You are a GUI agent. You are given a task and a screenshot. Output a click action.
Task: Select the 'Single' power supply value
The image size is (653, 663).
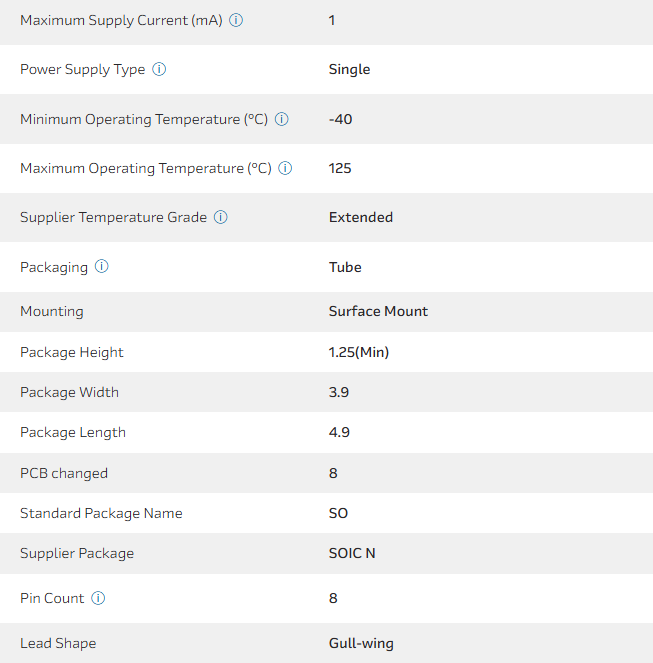[x=349, y=70]
